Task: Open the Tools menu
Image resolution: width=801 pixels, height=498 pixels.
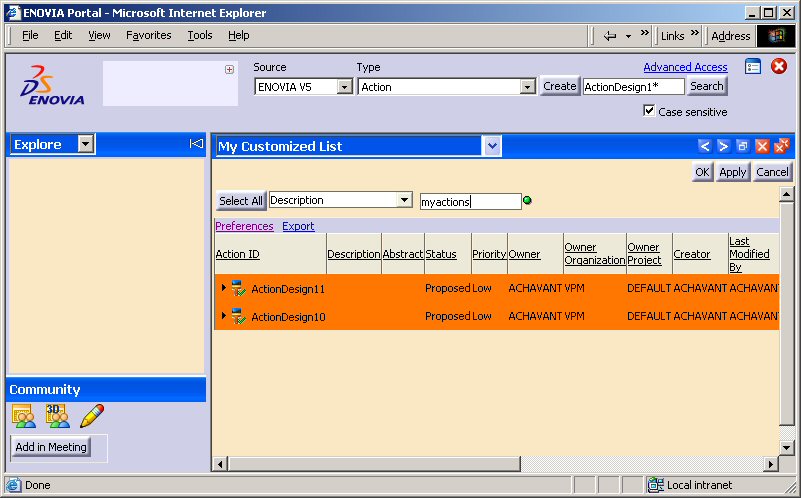Action: (x=200, y=35)
